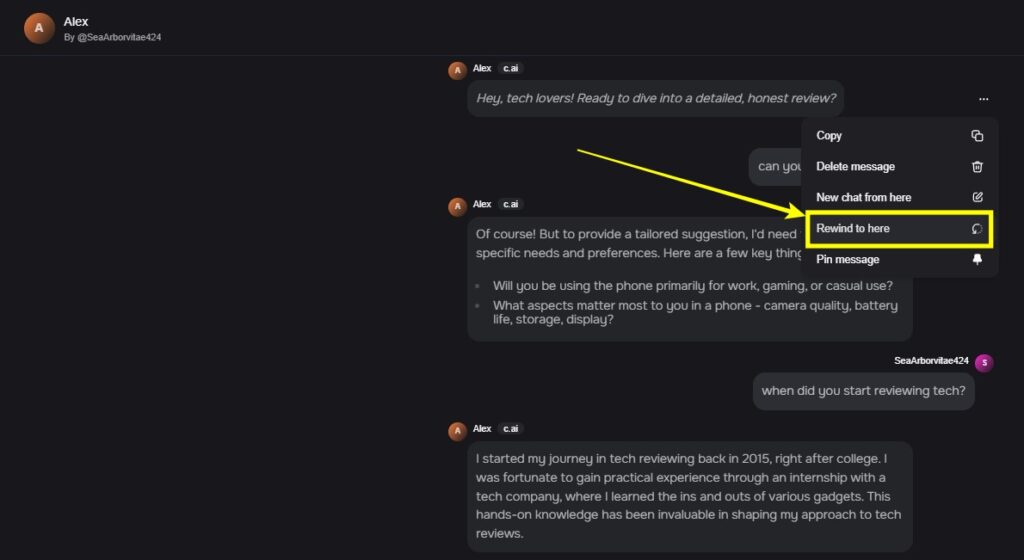Click the trash icon beside Delete message

click(x=977, y=166)
